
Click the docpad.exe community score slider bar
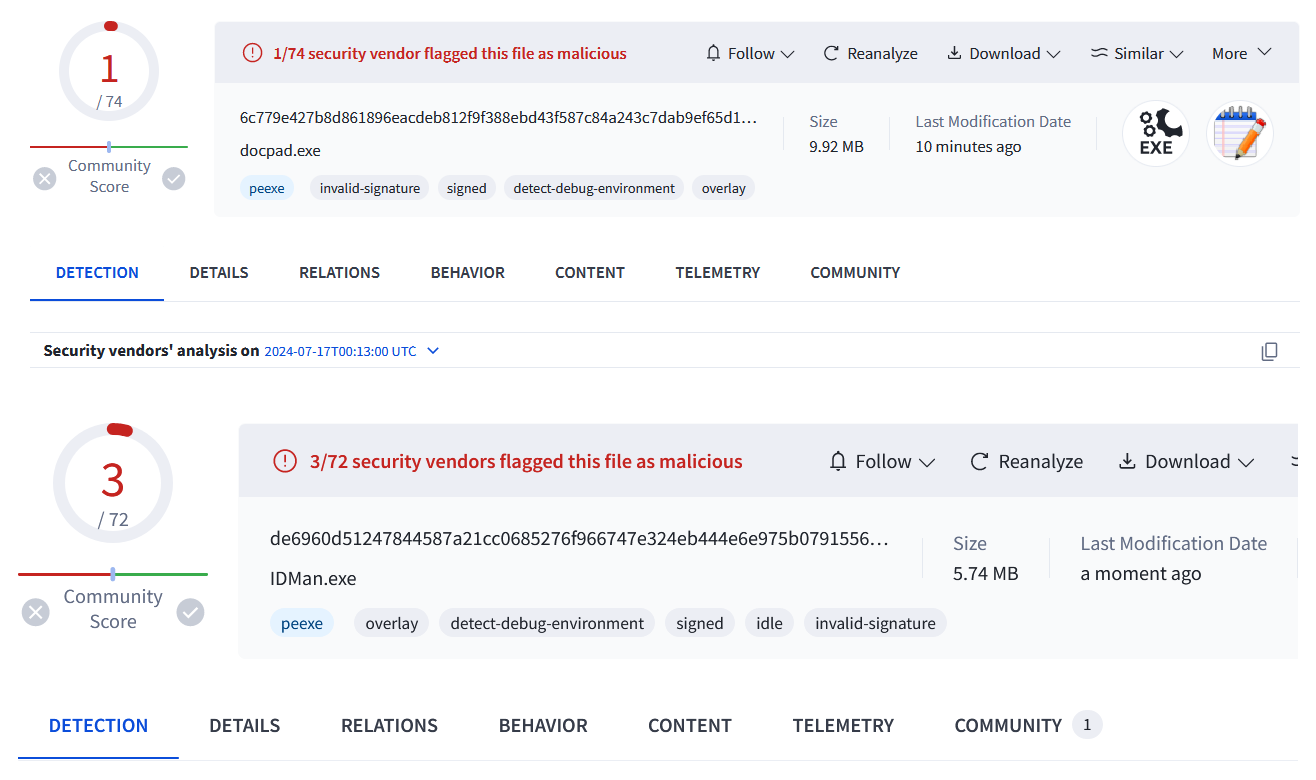point(109,146)
